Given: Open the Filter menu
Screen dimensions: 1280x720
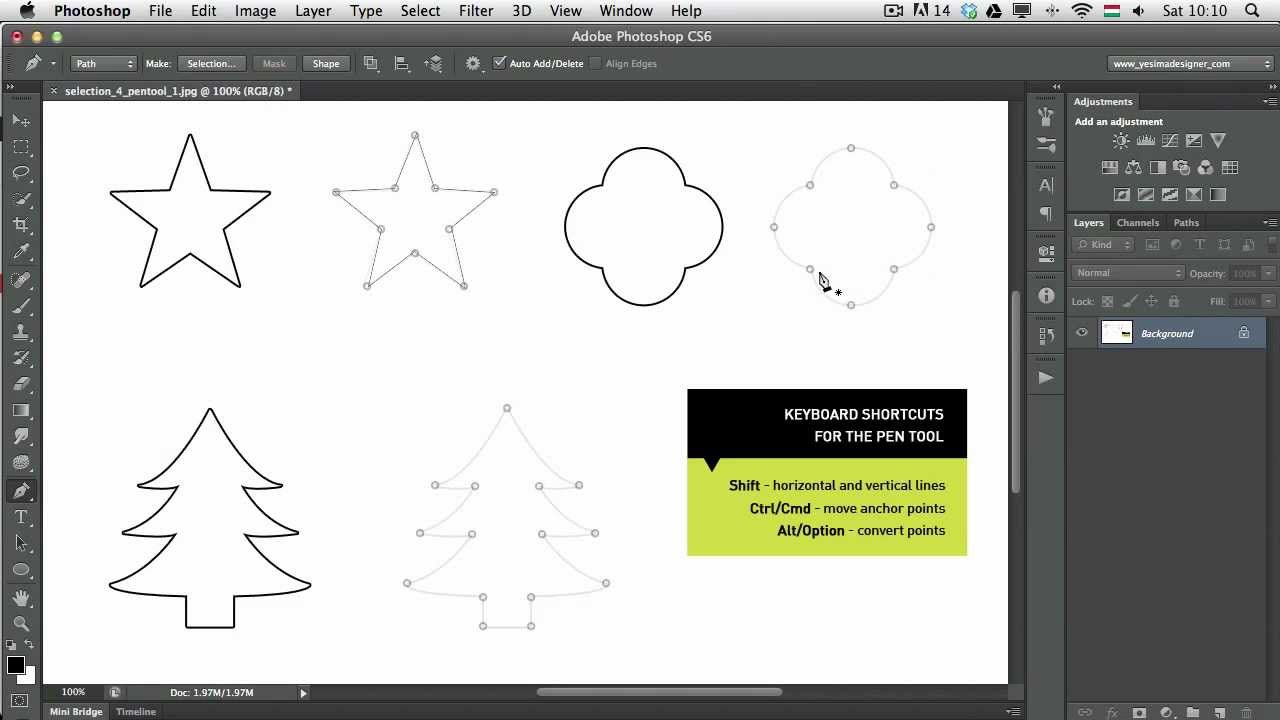Looking at the screenshot, I should click(x=476, y=11).
